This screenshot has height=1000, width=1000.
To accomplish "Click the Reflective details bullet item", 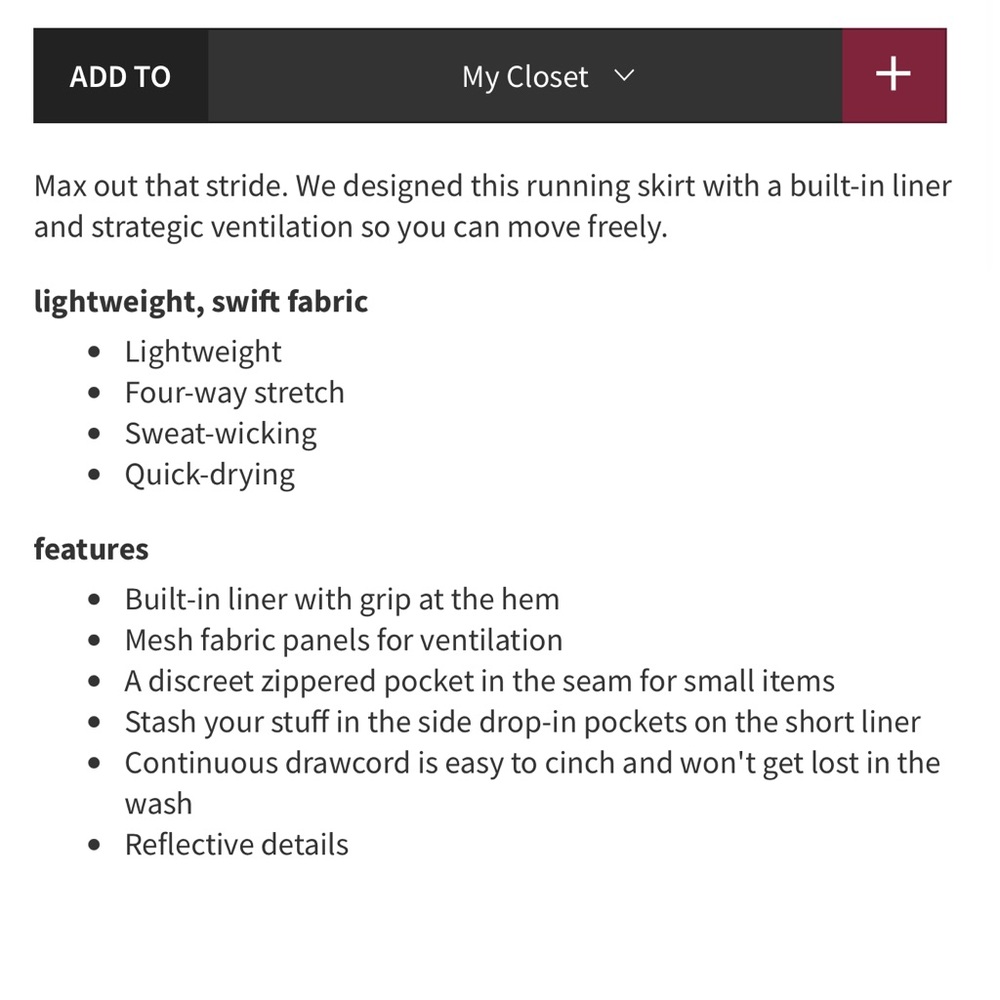I will 237,844.
